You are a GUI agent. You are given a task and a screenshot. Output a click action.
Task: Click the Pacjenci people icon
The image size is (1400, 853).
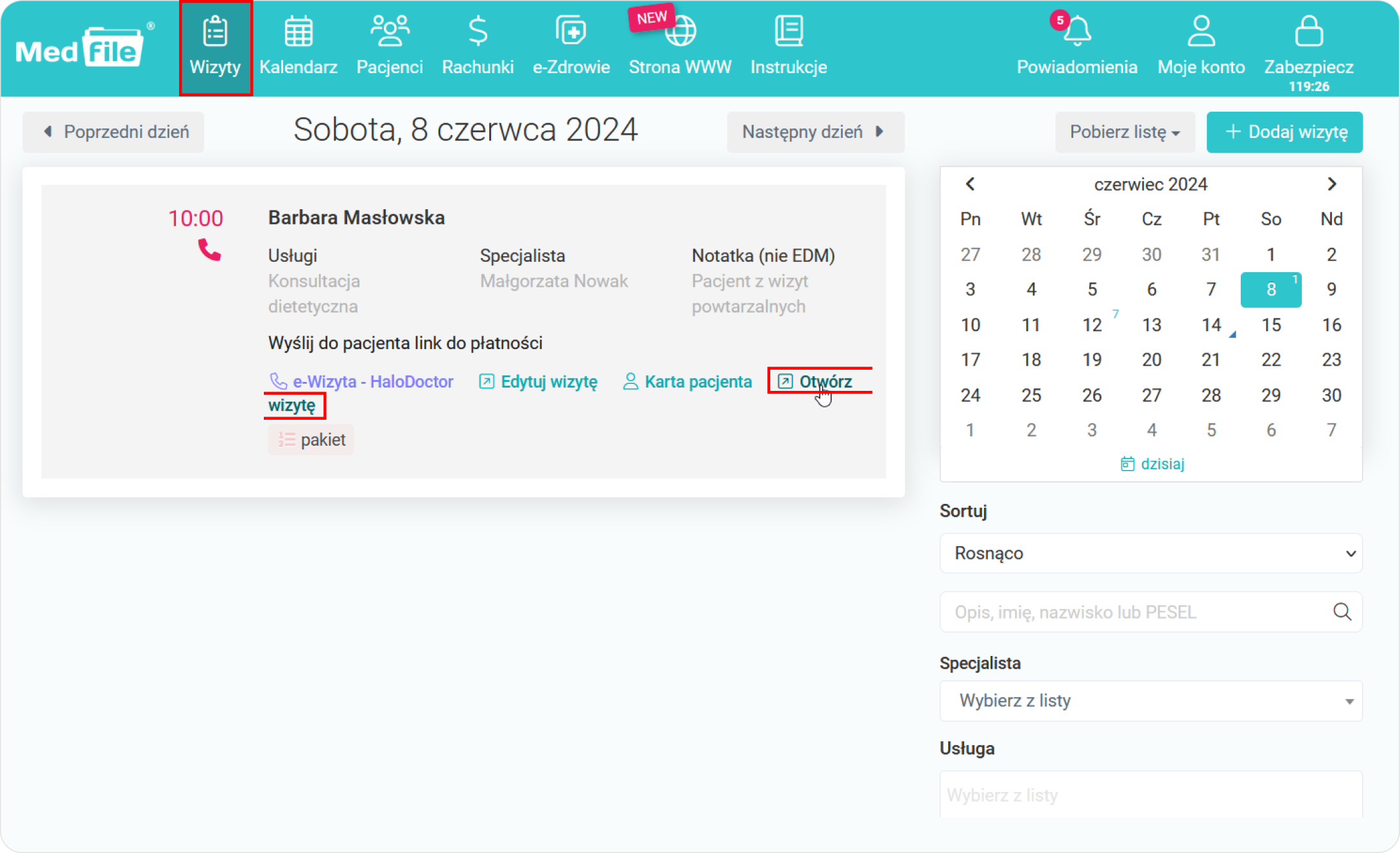(390, 31)
